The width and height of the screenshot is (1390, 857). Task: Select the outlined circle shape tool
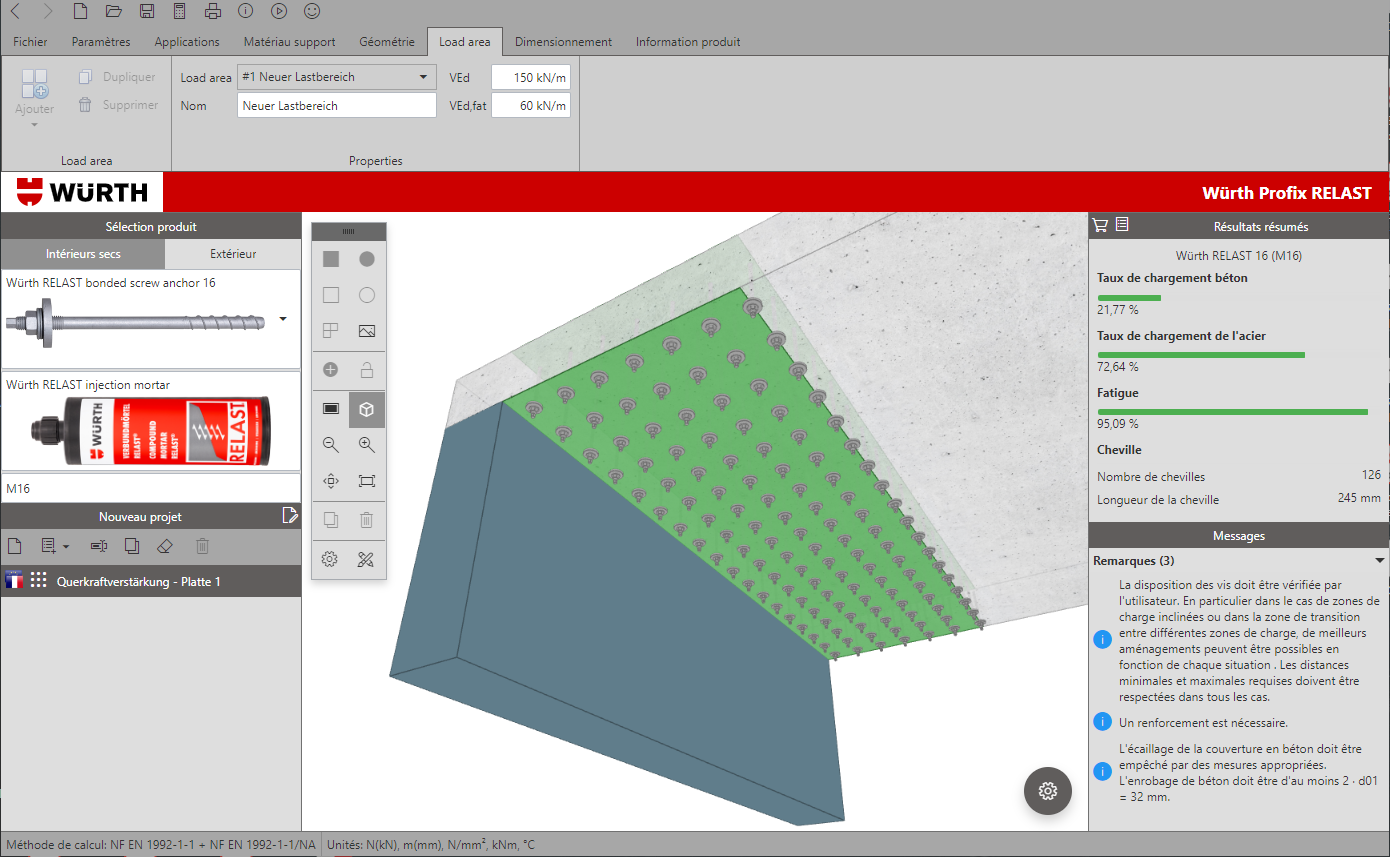(367, 295)
